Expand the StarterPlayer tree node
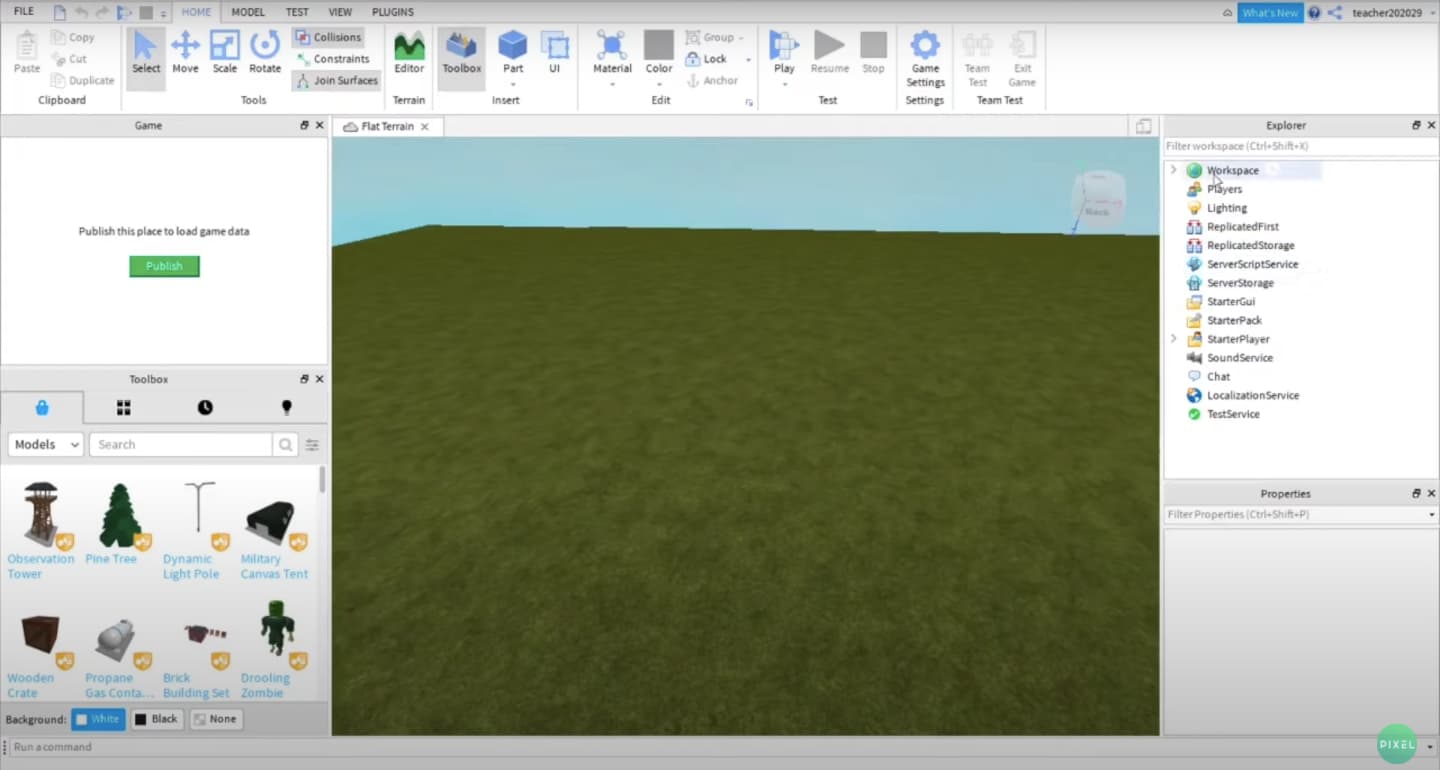The width and height of the screenshot is (1440, 770). point(1174,339)
